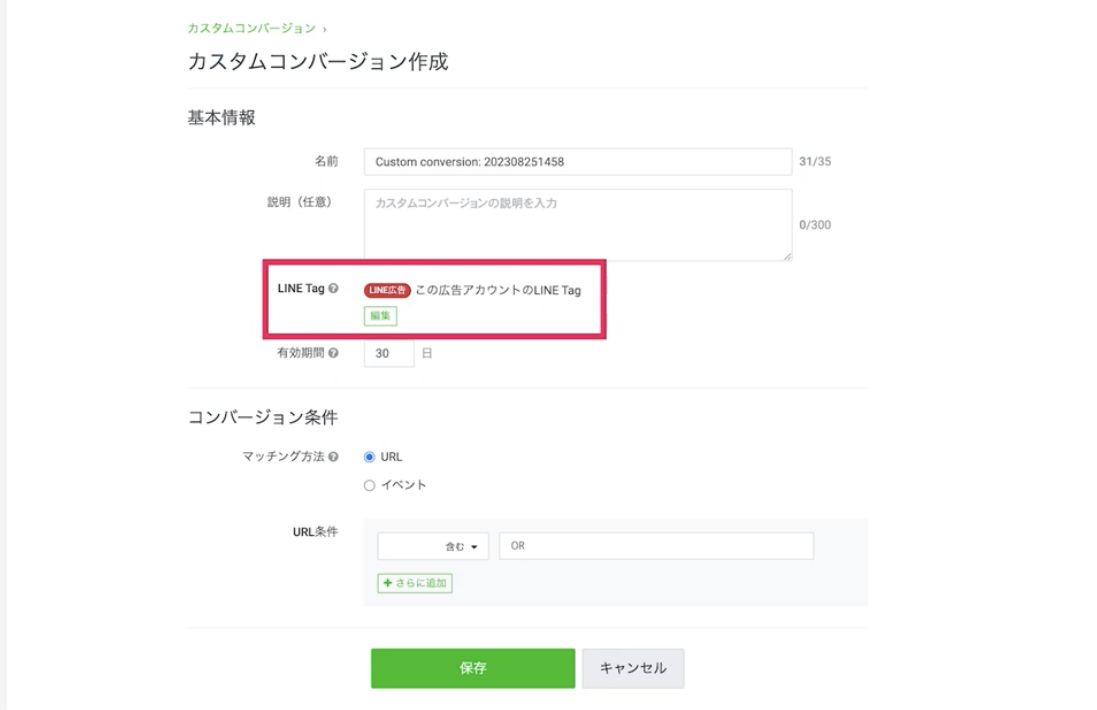Viewport: 1097px width, 710px height.
Task: Click the 有効期間 help question icon
Action: point(333,353)
